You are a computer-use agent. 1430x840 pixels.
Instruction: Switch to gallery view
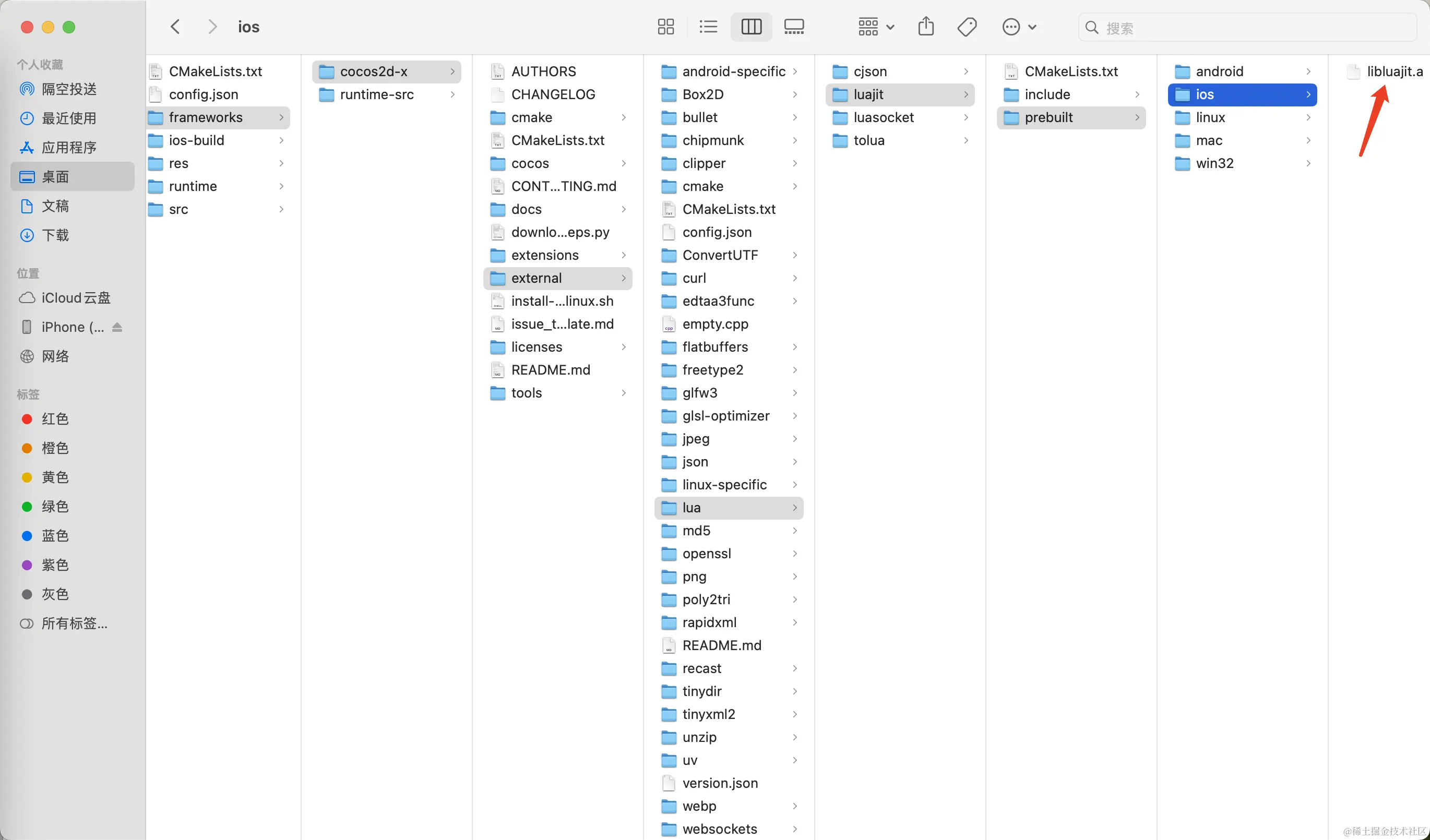794,27
